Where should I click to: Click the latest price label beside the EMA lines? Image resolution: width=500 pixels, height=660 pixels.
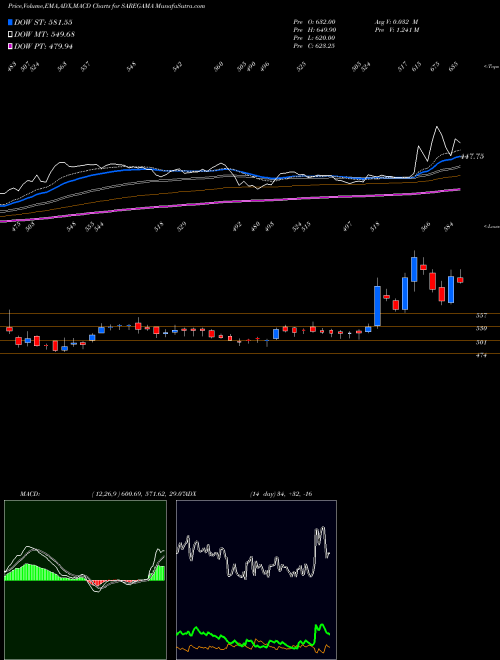[x=473, y=156]
